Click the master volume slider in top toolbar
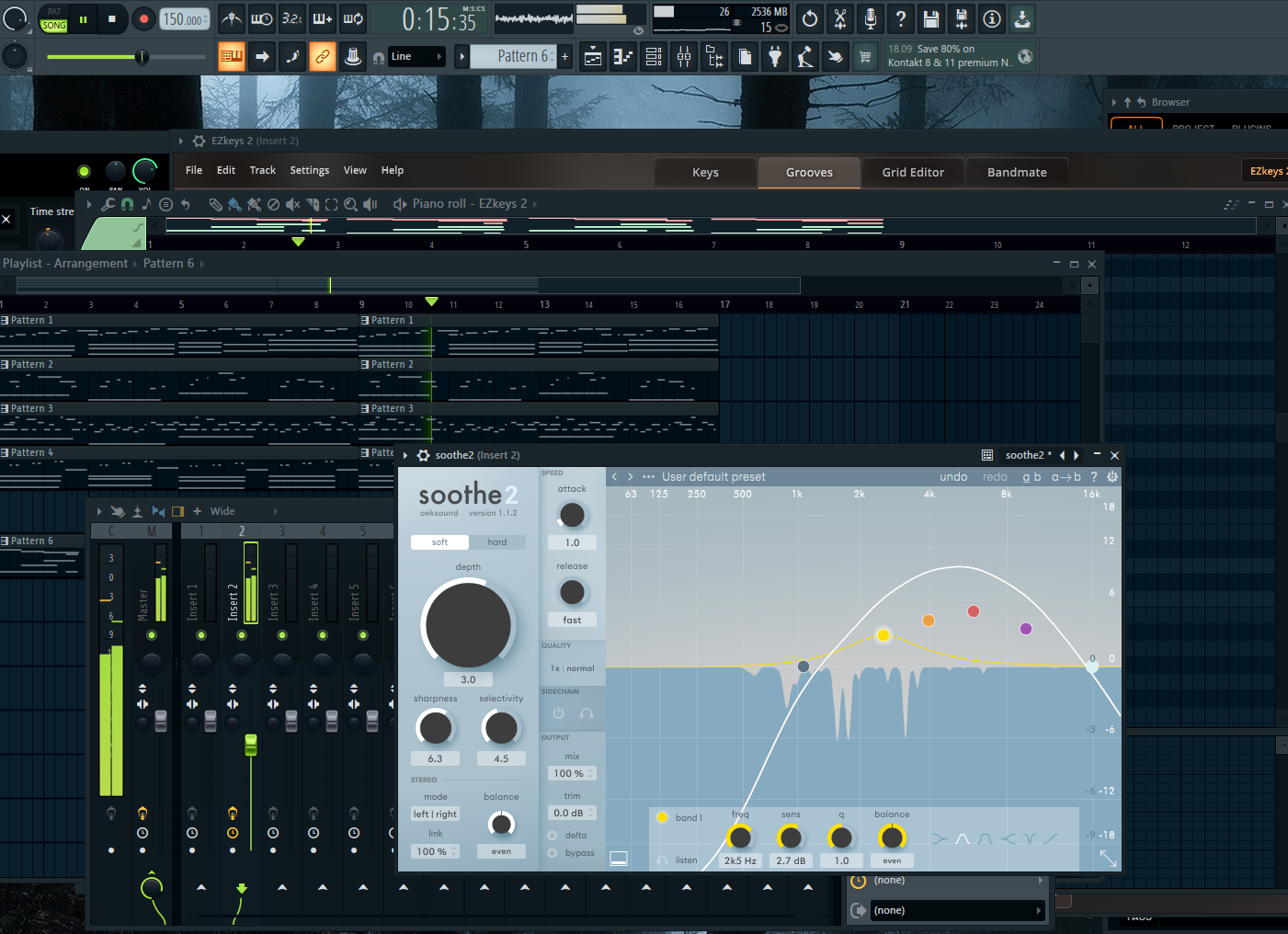 coord(127,57)
